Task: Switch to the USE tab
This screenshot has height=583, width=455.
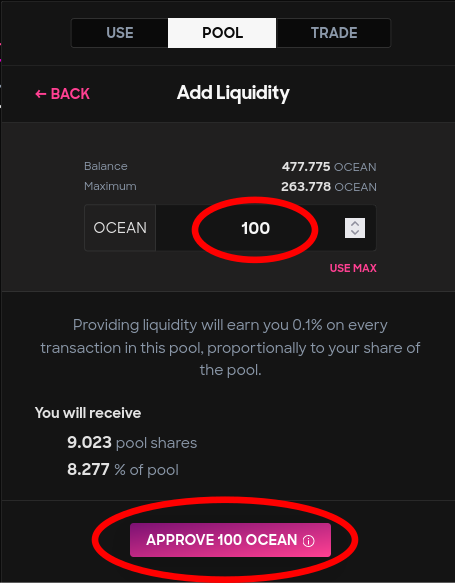Action: (120, 33)
